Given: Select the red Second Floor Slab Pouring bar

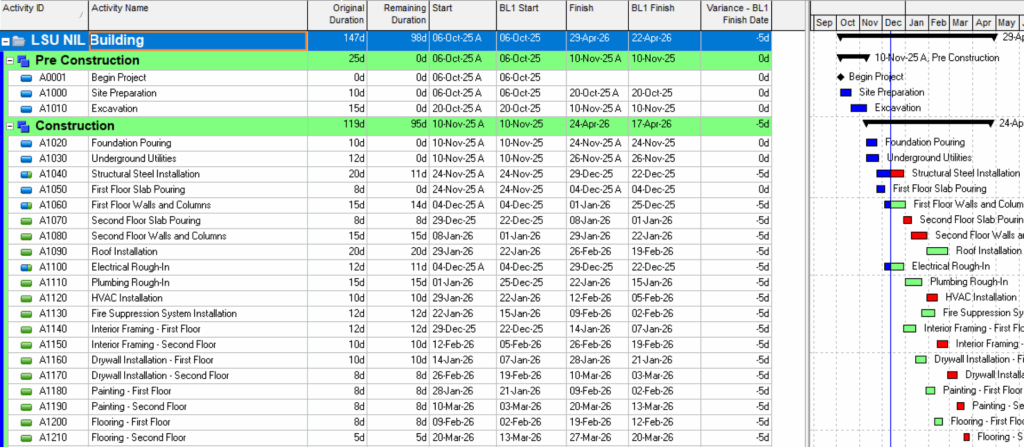Looking at the screenshot, I should [x=907, y=220].
